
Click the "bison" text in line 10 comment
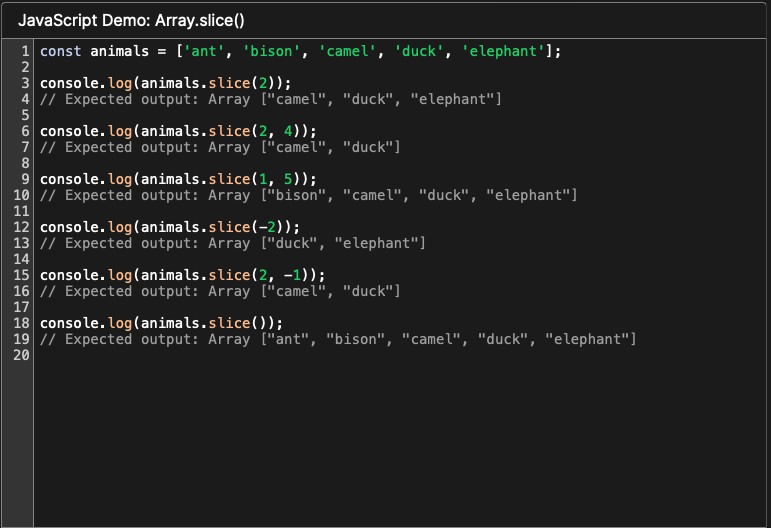296,195
